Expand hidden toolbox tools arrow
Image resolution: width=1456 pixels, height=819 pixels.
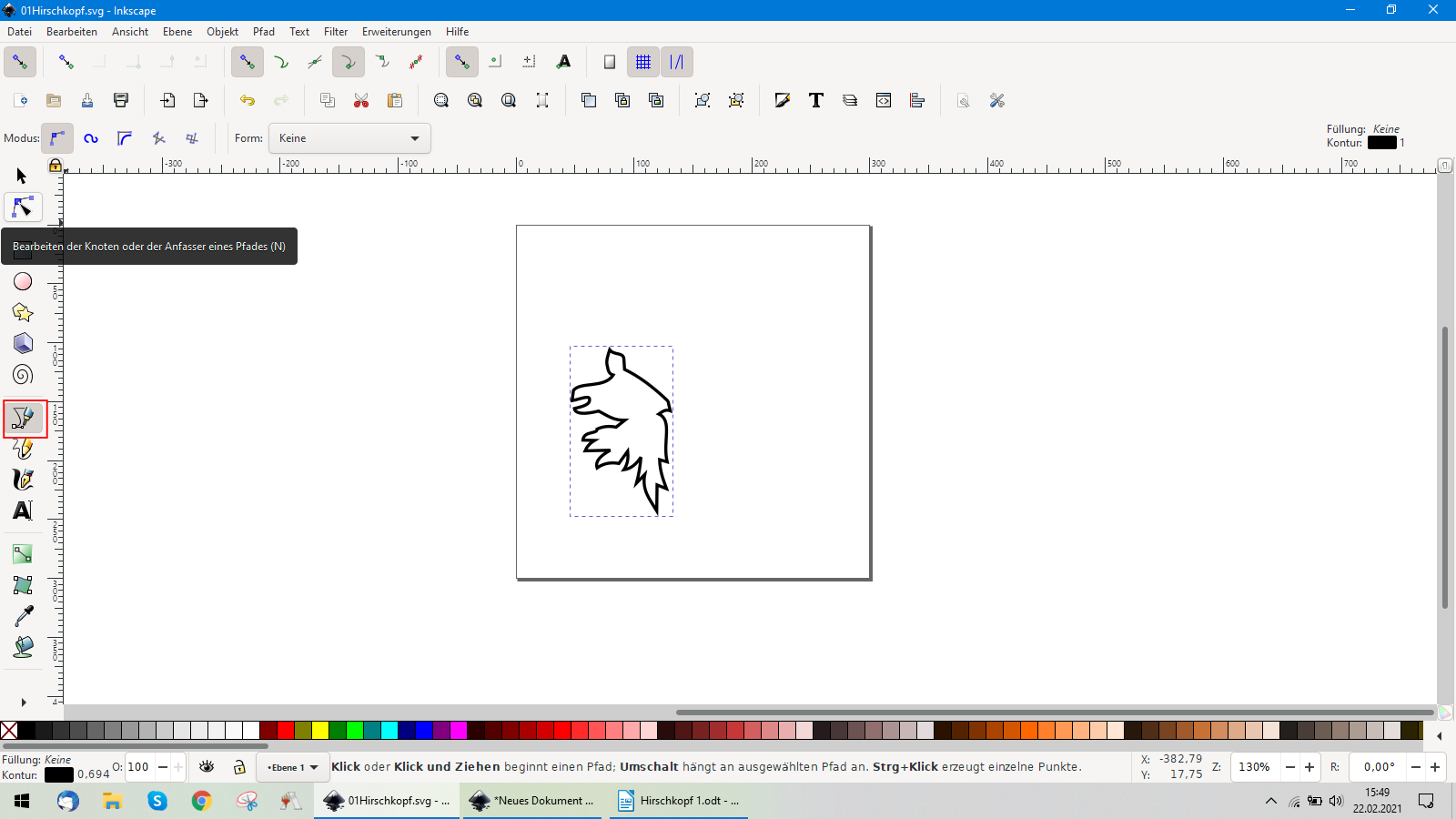pyautogui.click(x=23, y=703)
